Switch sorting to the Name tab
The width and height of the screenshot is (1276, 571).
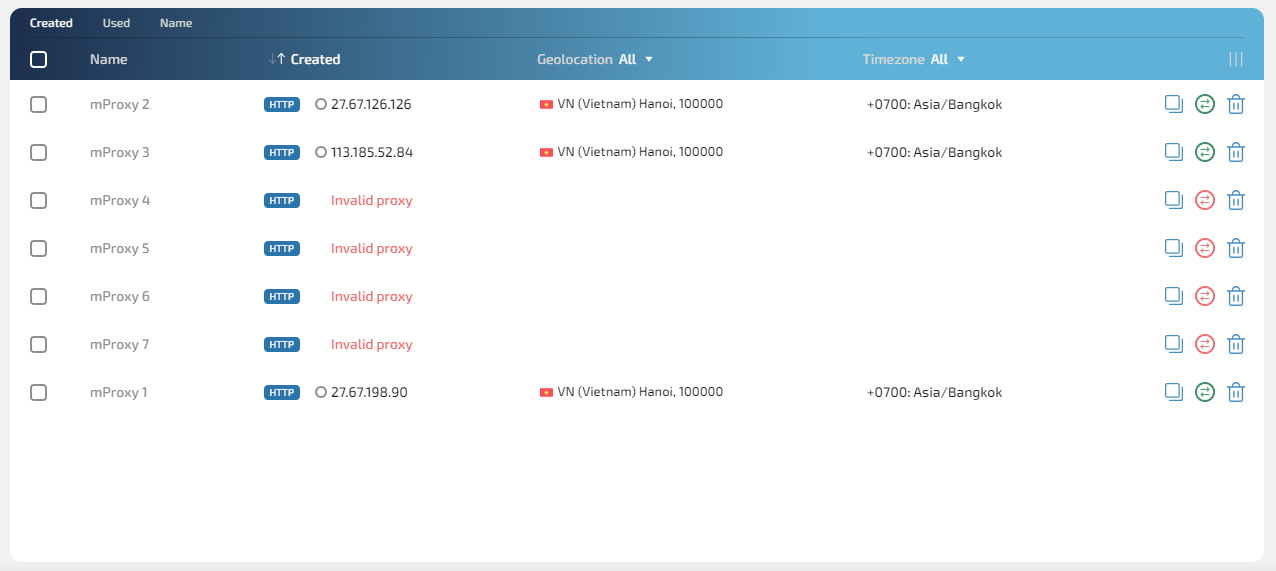[x=176, y=23]
